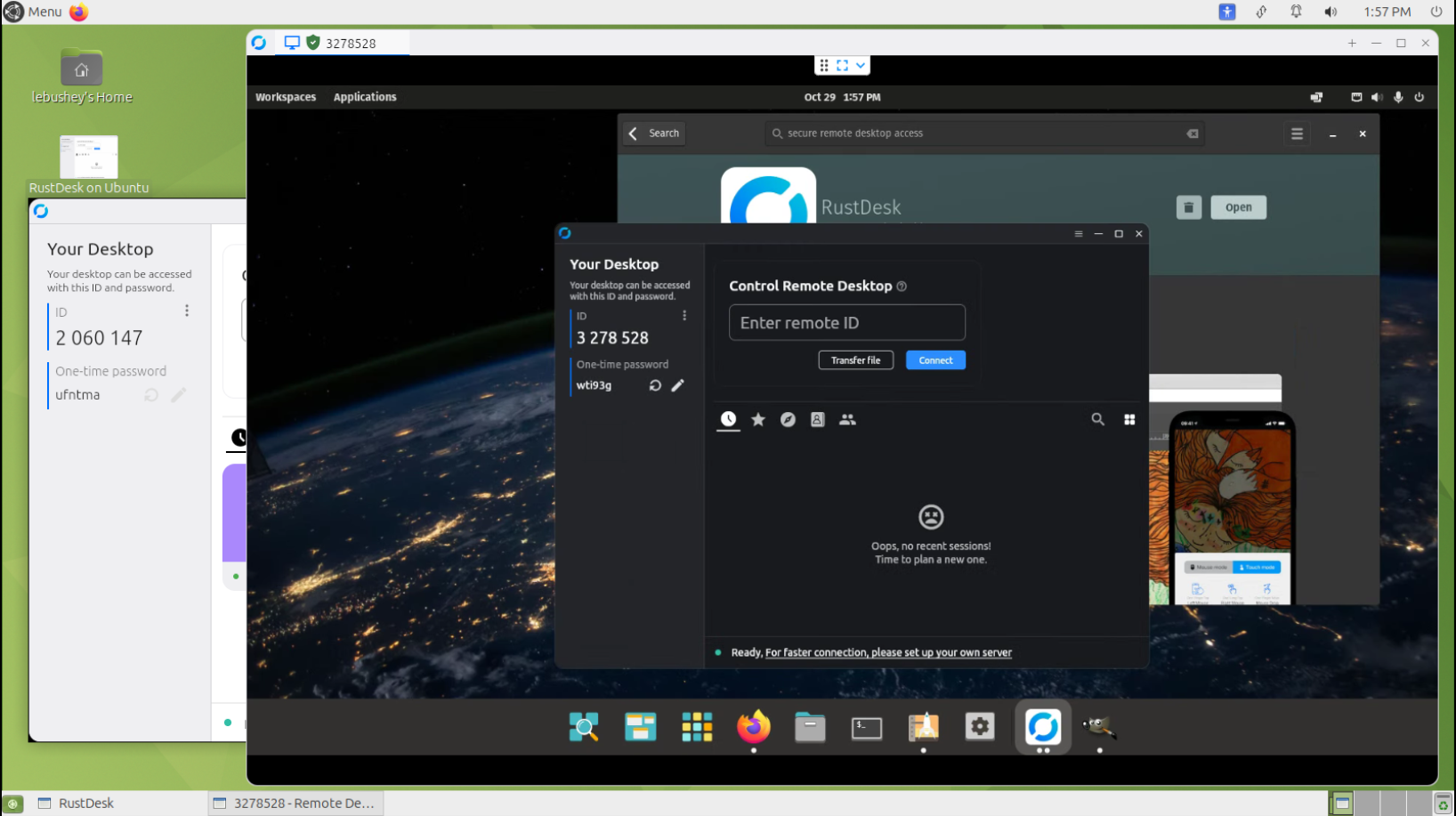Click the accessibility icon in system tray

[x=1227, y=12]
